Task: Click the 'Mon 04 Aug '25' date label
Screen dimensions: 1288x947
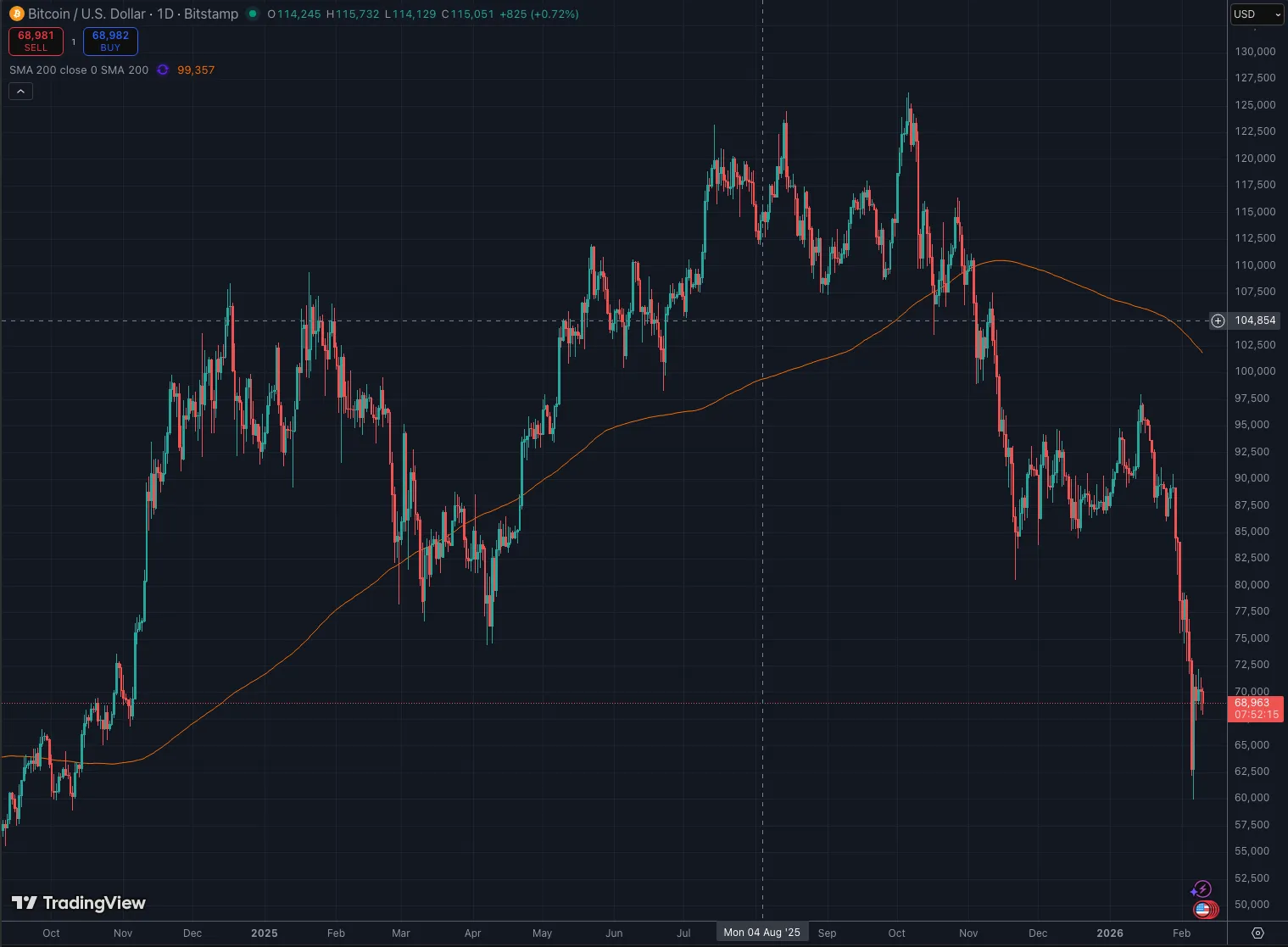Action: coord(761,933)
